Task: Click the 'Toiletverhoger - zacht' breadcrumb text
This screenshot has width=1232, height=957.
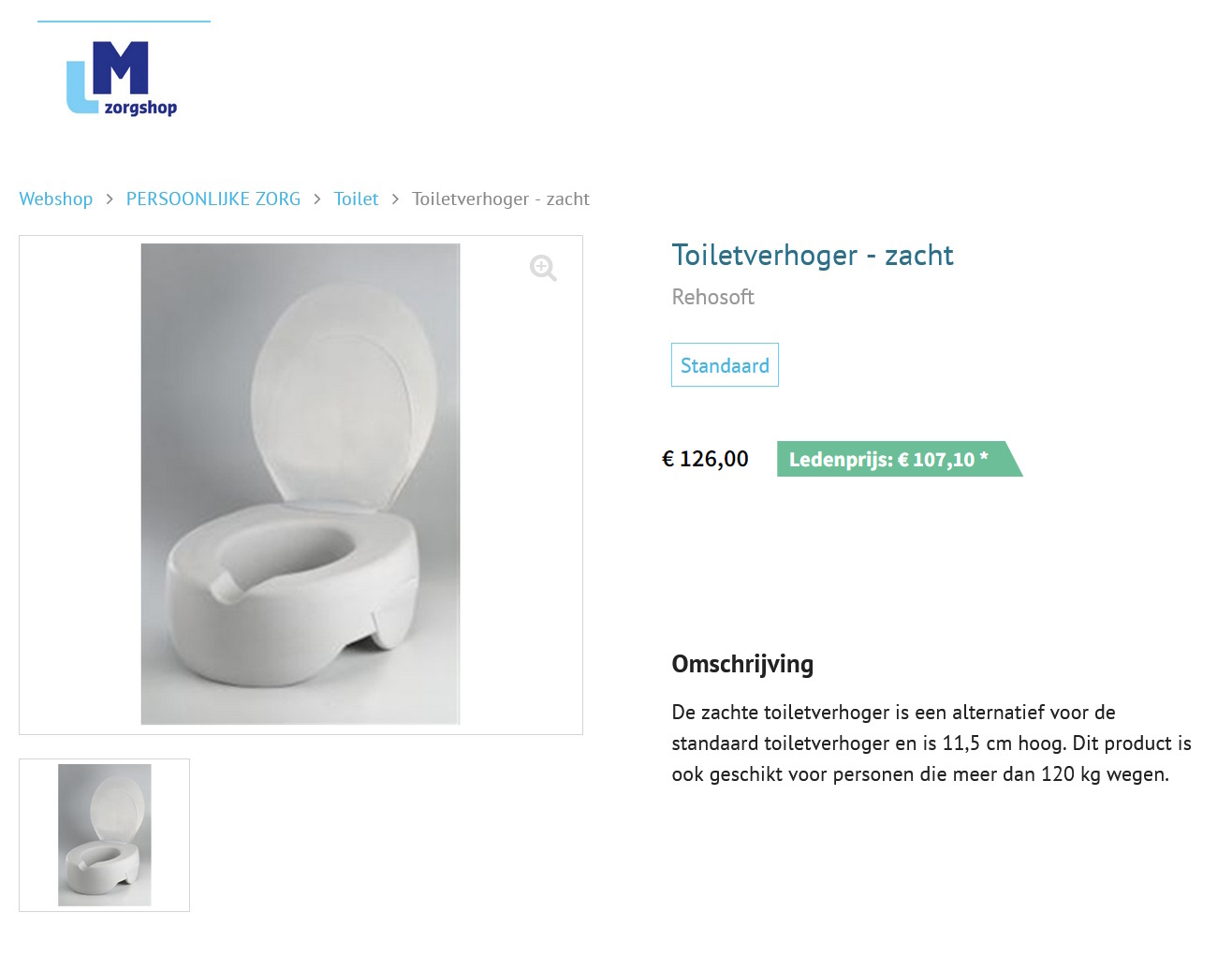Action: tap(501, 199)
